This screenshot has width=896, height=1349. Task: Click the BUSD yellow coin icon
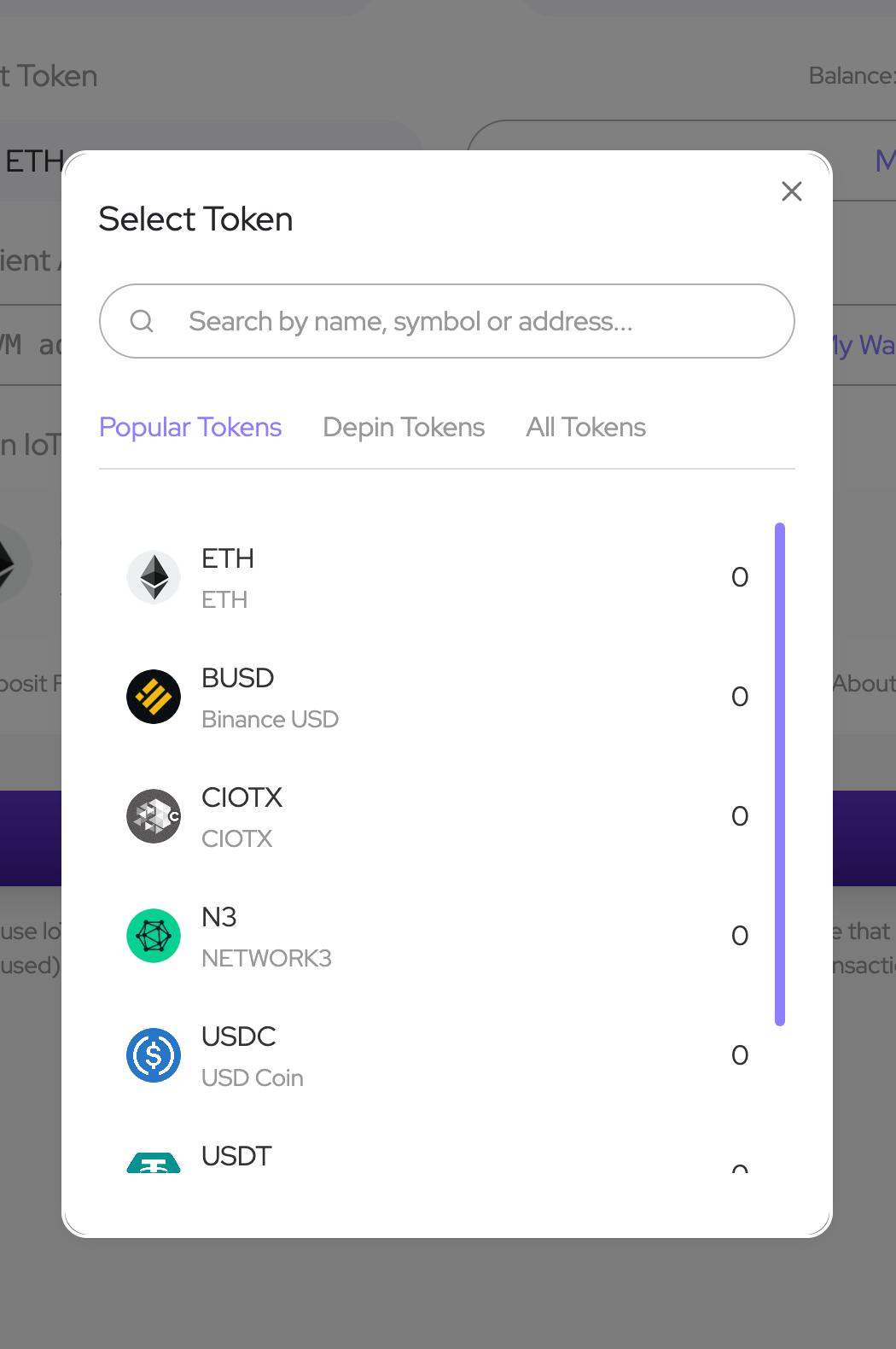coord(154,697)
